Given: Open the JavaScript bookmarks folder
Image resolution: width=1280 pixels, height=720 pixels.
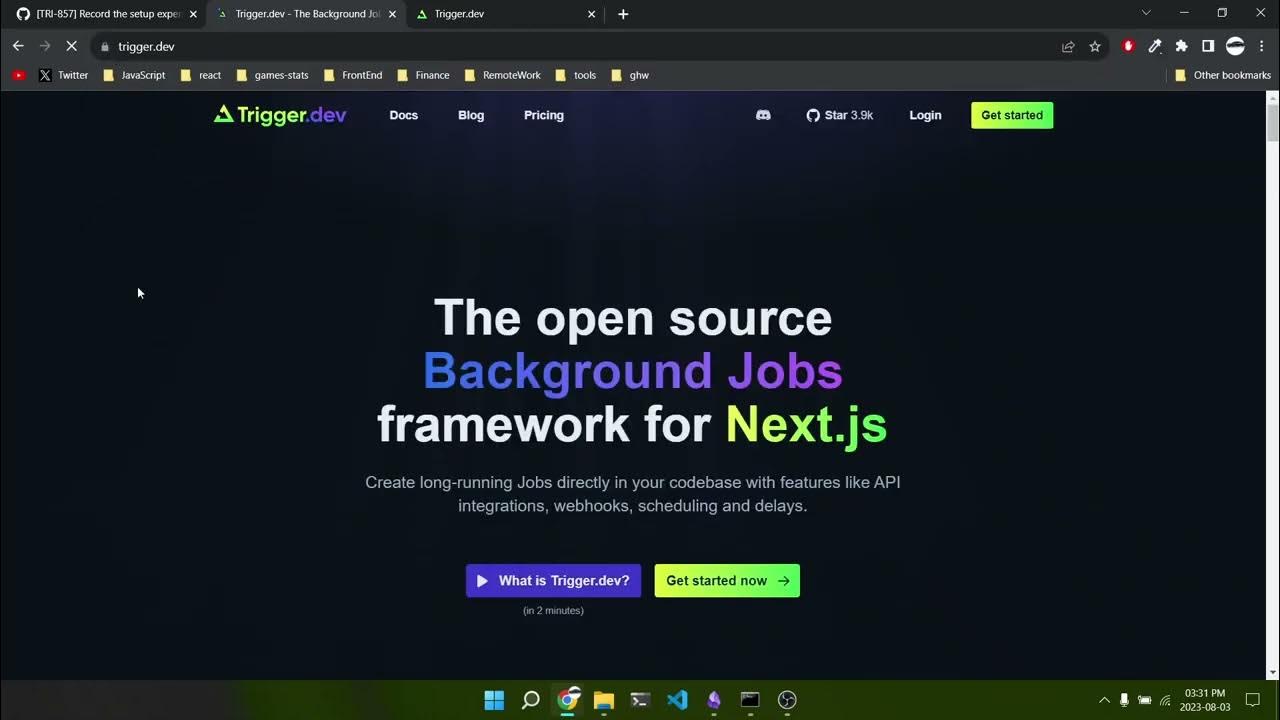Looking at the screenshot, I should click(x=134, y=75).
